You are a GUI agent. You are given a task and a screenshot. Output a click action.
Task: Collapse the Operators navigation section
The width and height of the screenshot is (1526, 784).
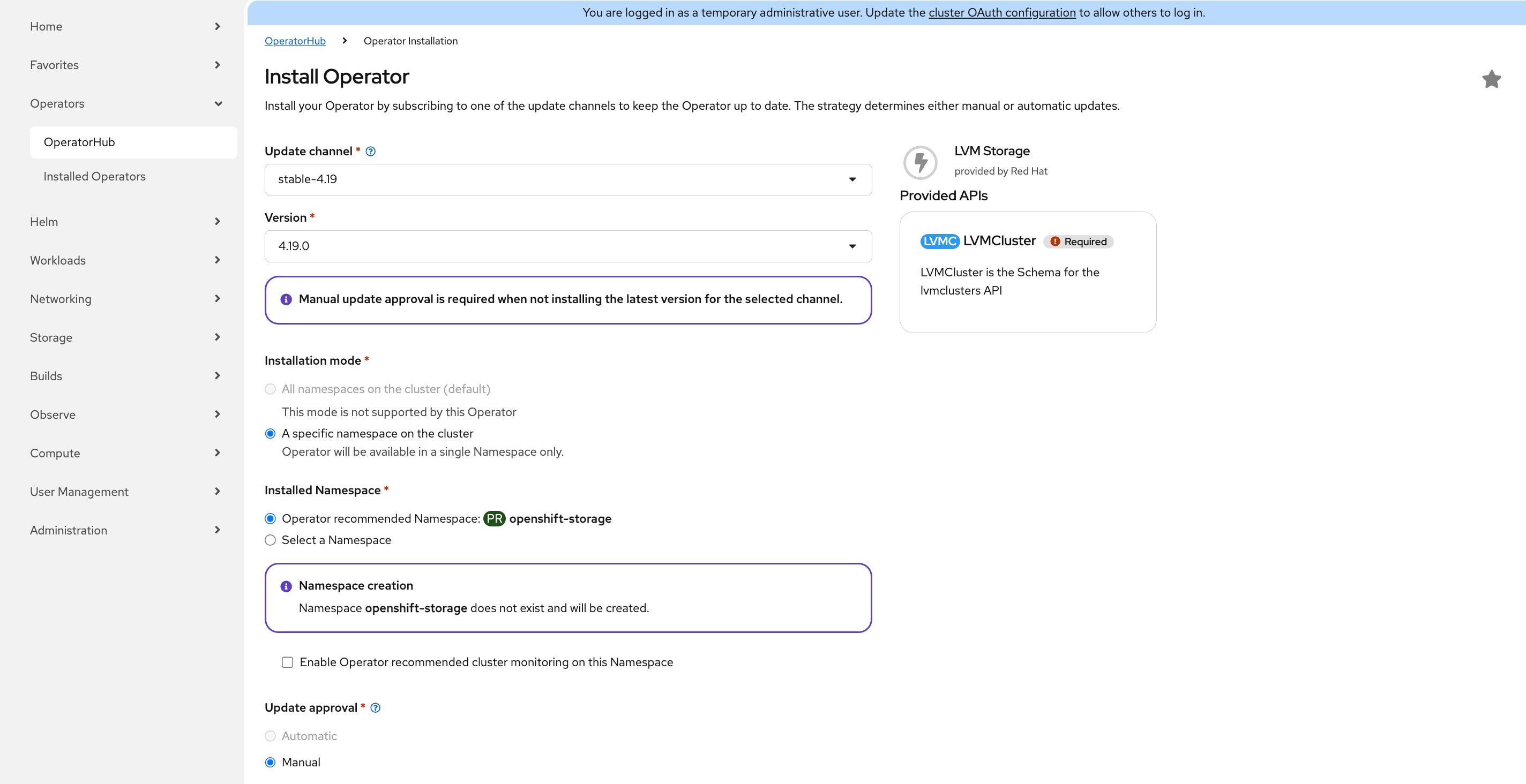[125, 104]
